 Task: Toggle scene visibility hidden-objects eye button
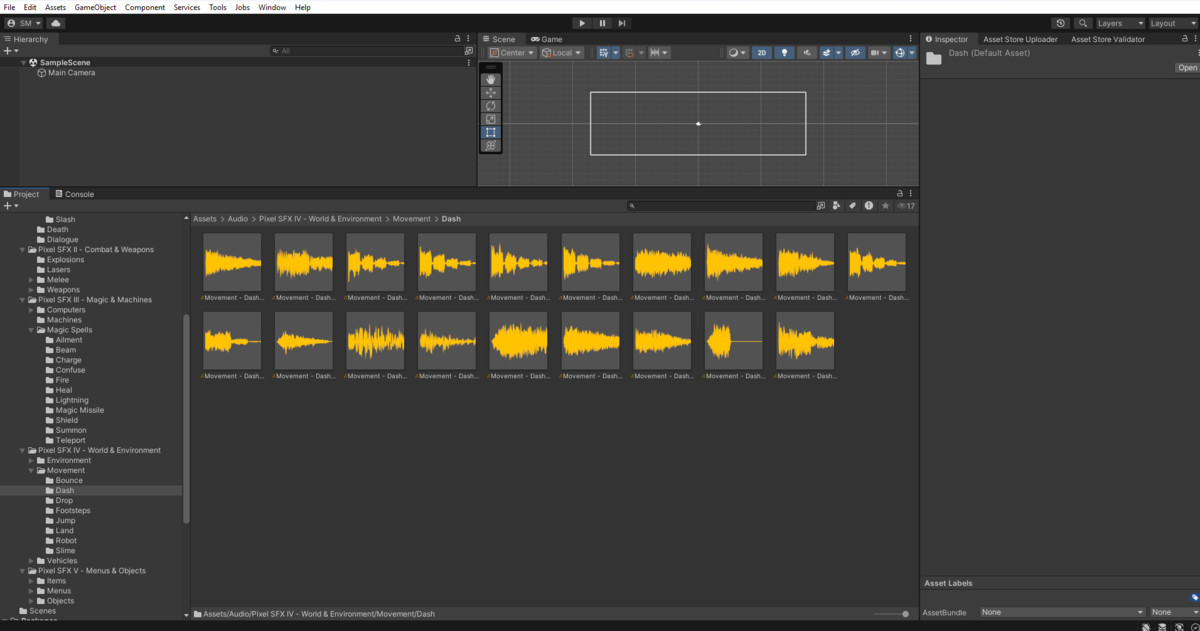tap(855, 53)
